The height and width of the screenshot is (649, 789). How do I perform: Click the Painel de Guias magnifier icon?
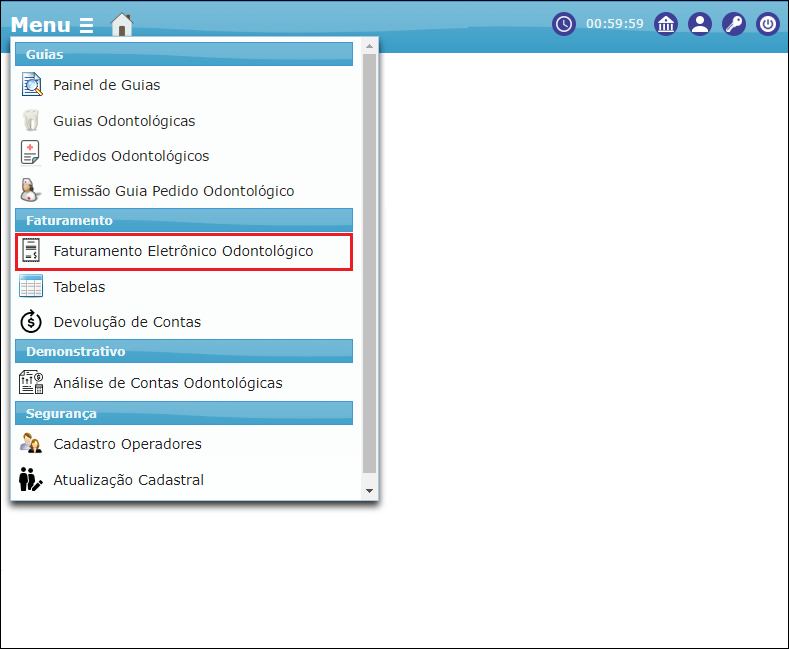pos(31,85)
